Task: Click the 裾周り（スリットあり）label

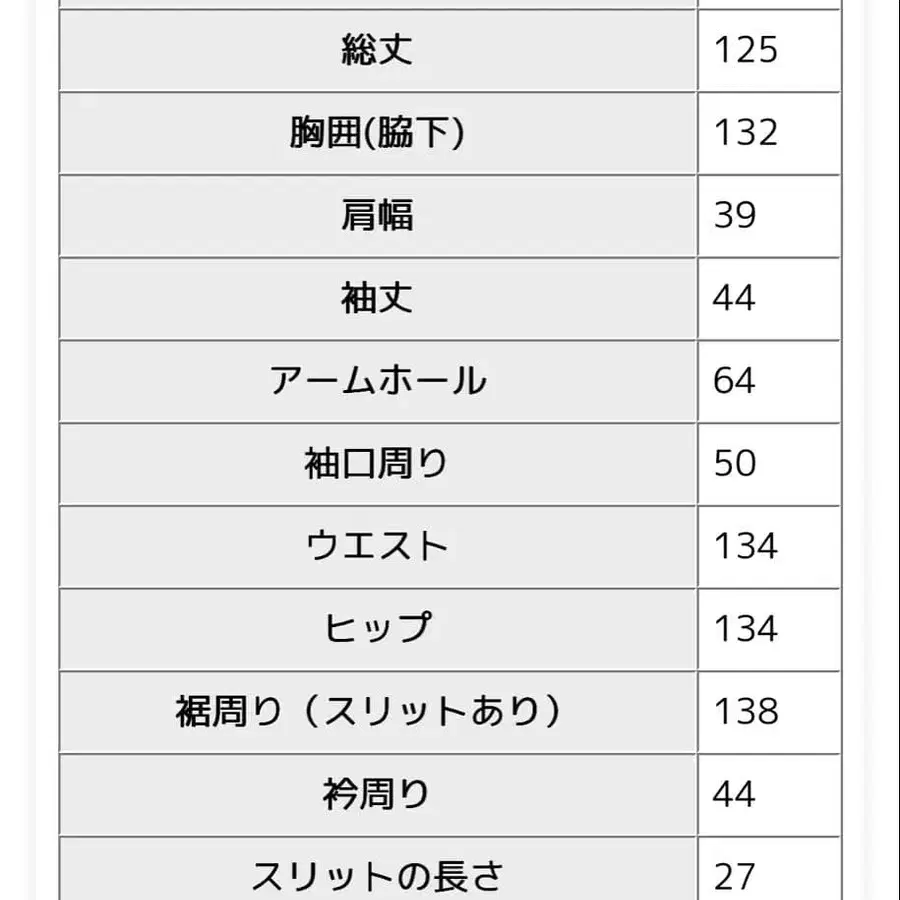Action: point(368,711)
